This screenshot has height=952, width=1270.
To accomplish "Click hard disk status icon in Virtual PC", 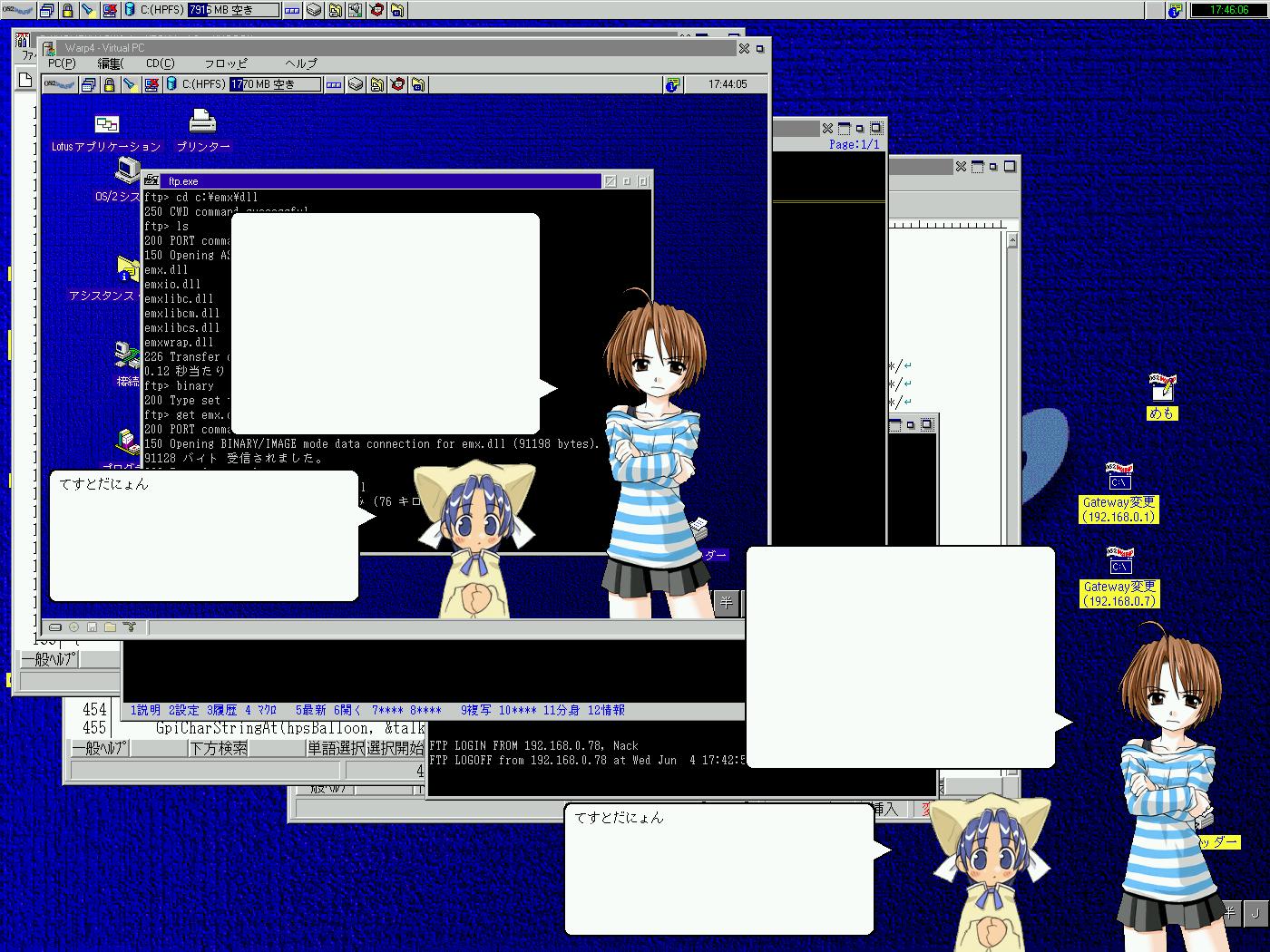I will [x=55, y=627].
